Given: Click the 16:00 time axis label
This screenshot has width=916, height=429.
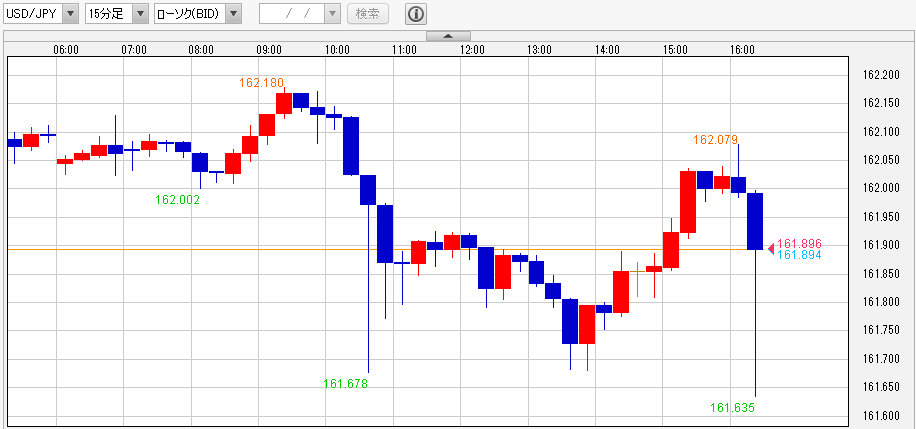Looking at the screenshot, I should [x=742, y=50].
